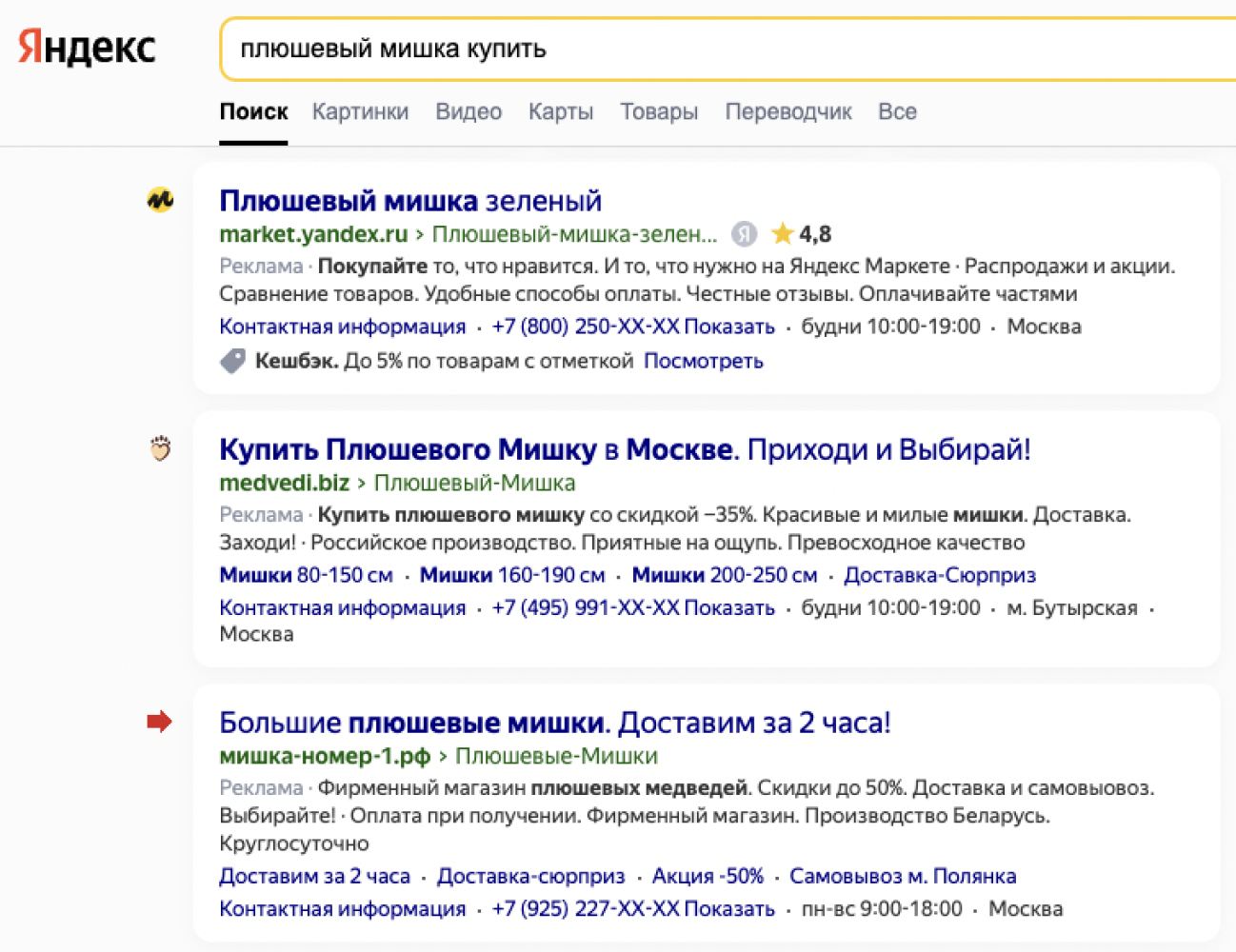
Task: Open Купить Плюшевого Мишку в Москве title
Action: pyautogui.click(x=625, y=449)
